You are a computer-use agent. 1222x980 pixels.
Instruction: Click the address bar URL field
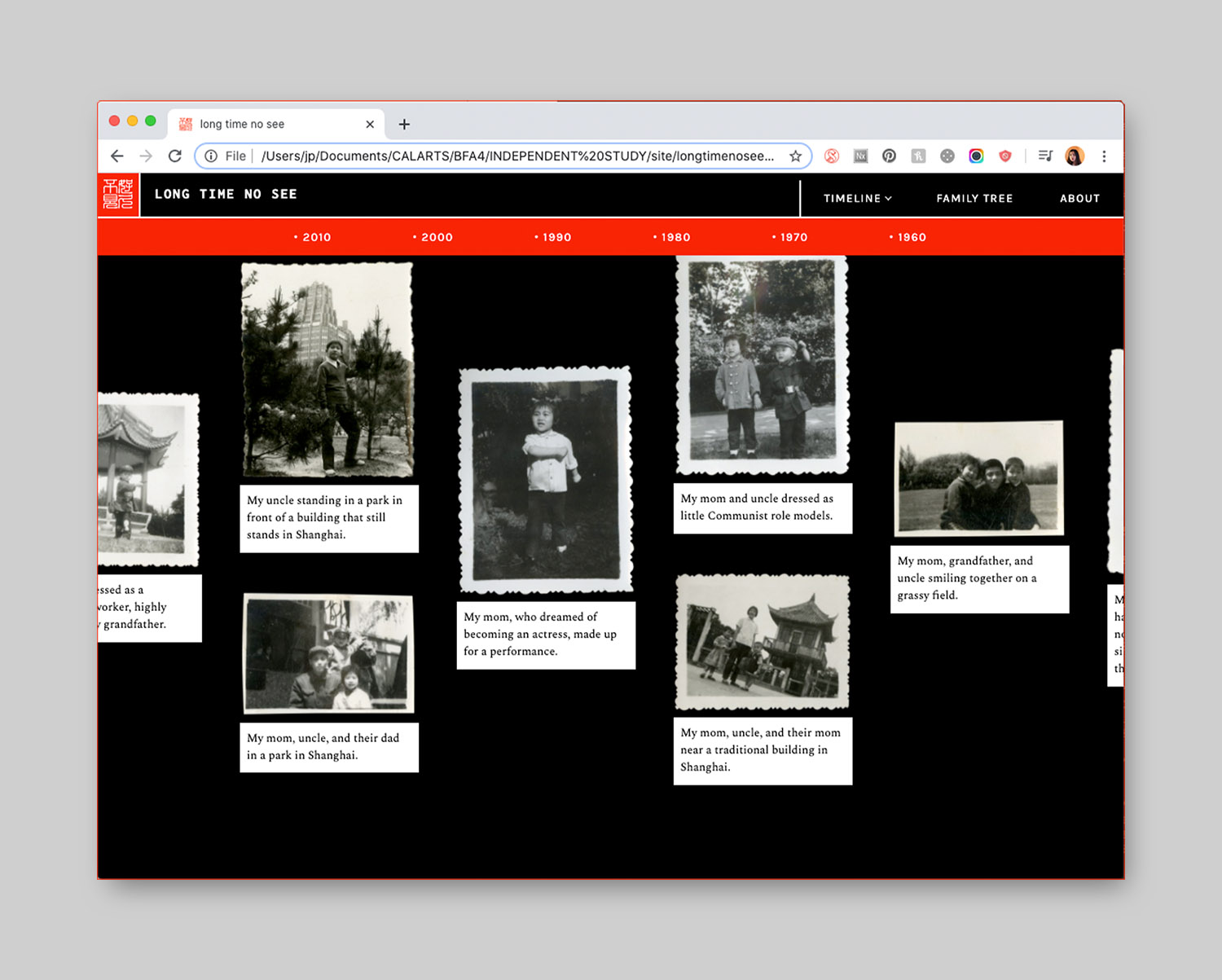(517, 156)
